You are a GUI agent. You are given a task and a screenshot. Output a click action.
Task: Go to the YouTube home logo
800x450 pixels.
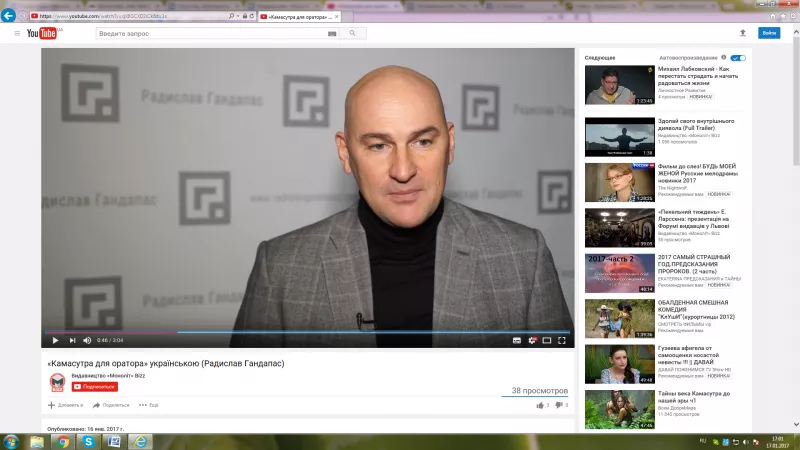click(41, 33)
